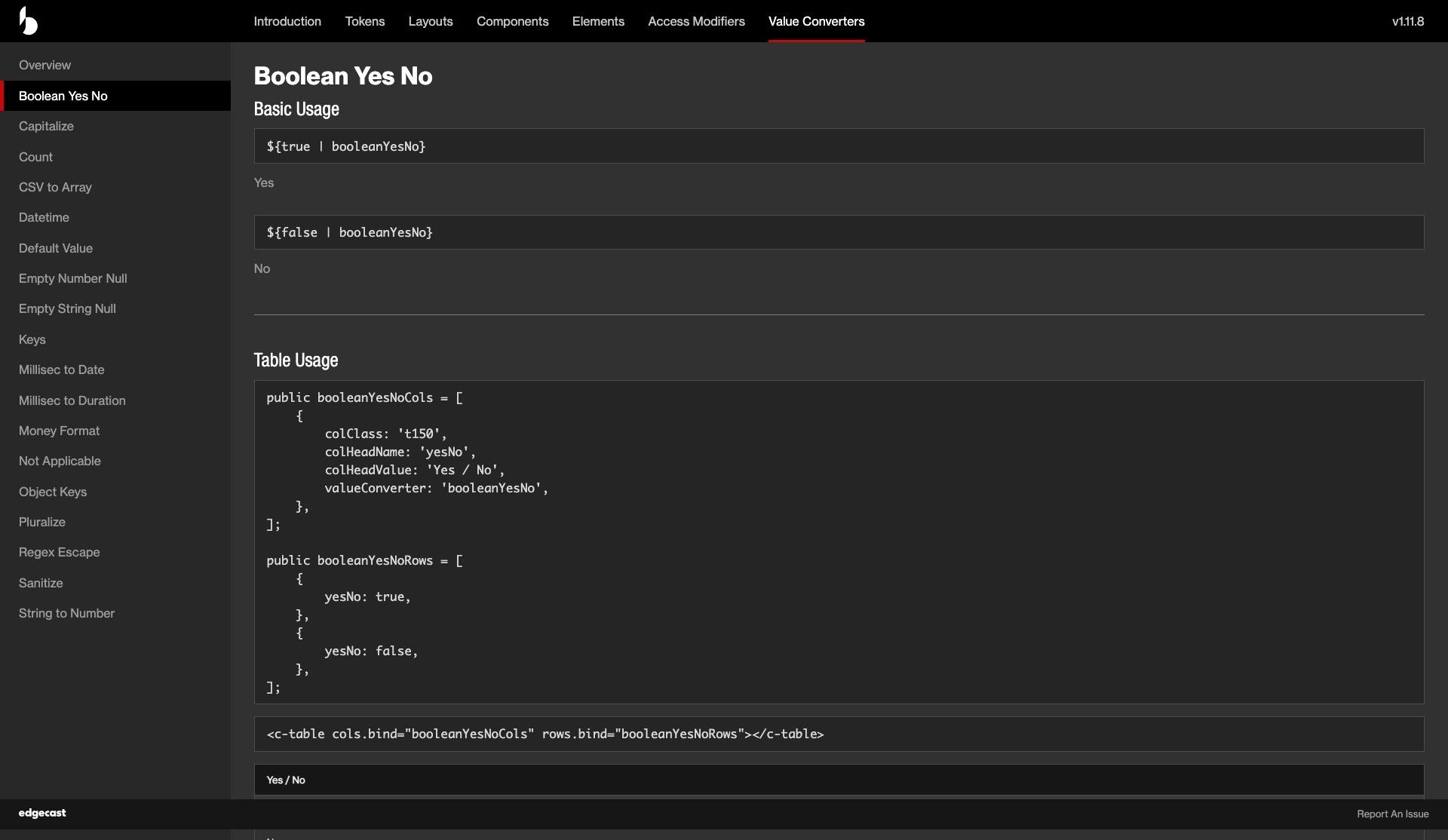Click the c-table markup code line
This screenshot has width=1448, height=840.
(839, 734)
